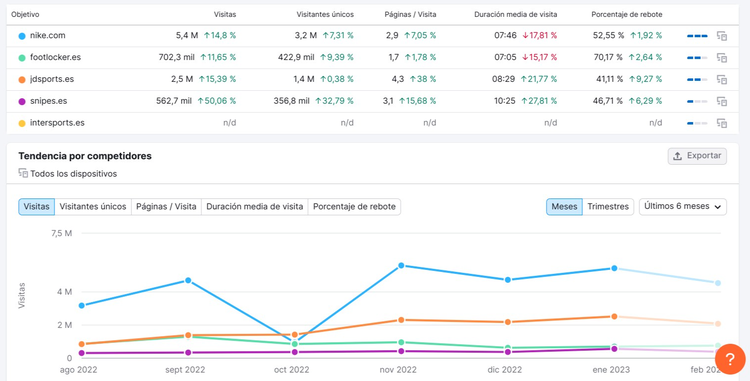
Task: Click the purple snipes.es color dot
Action: [22, 101]
